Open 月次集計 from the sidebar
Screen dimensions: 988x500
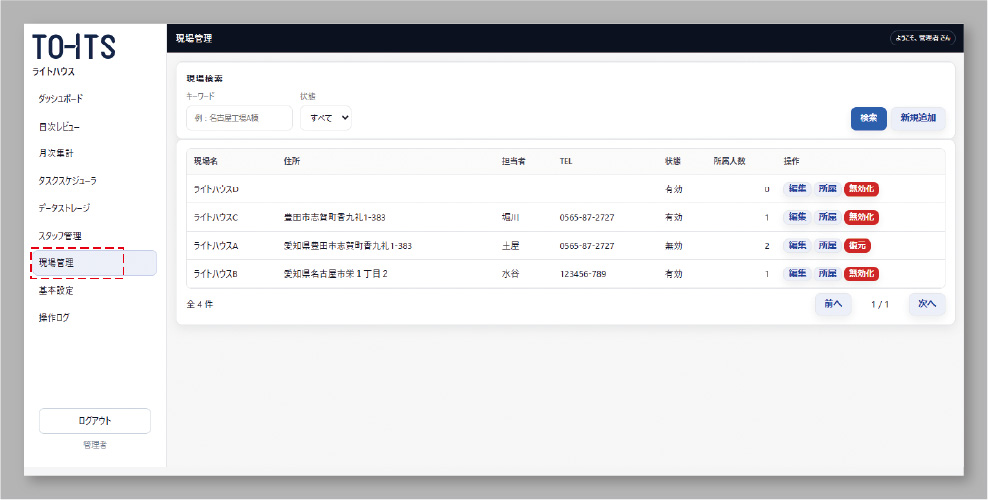point(56,153)
